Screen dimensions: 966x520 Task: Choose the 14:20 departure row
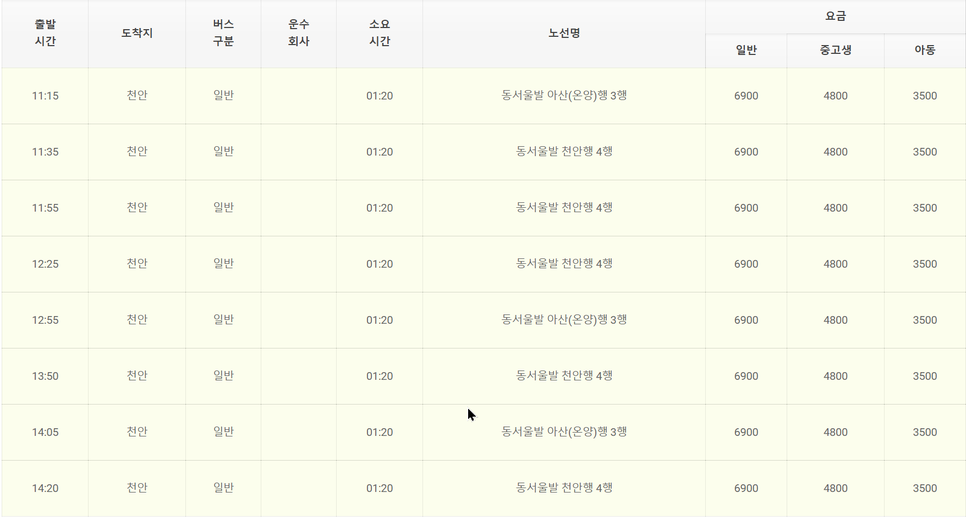click(x=483, y=489)
